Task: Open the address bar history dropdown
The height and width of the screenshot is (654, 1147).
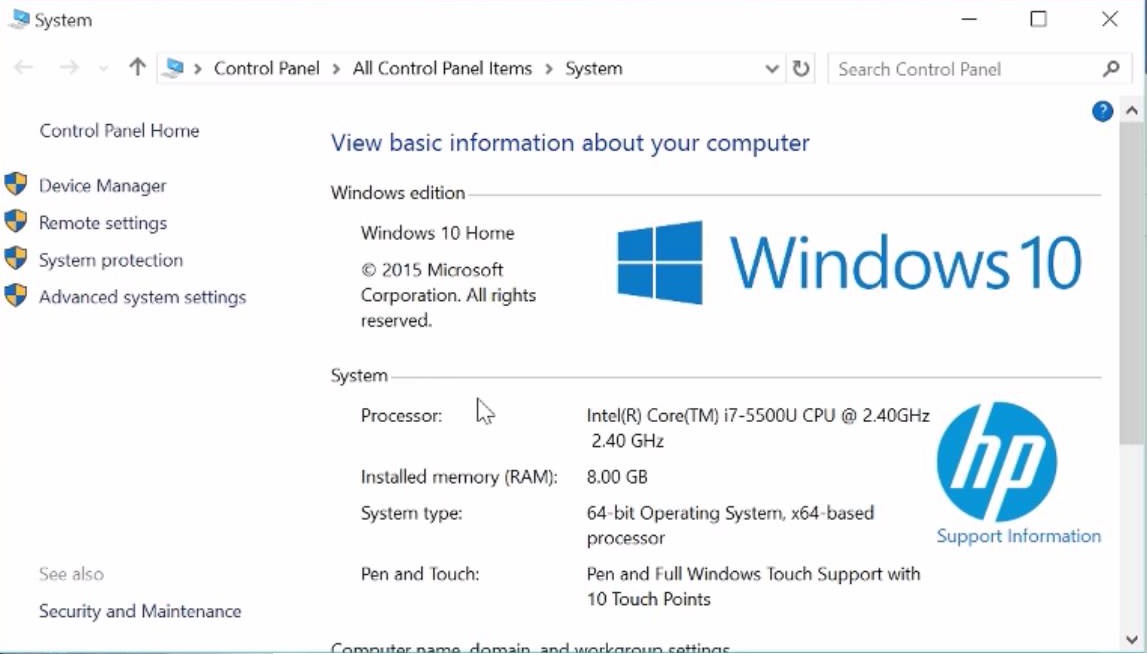Action: click(x=772, y=69)
